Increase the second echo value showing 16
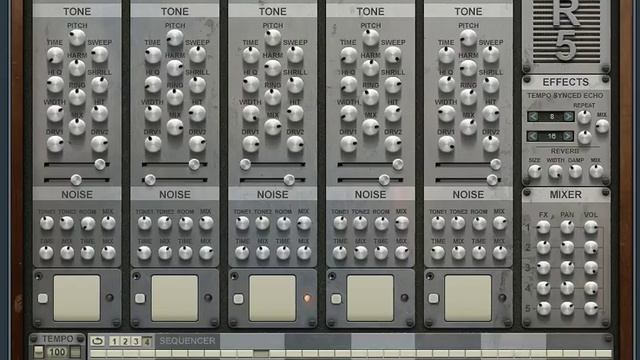This screenshot has width=640, height=360. point(568,136)
